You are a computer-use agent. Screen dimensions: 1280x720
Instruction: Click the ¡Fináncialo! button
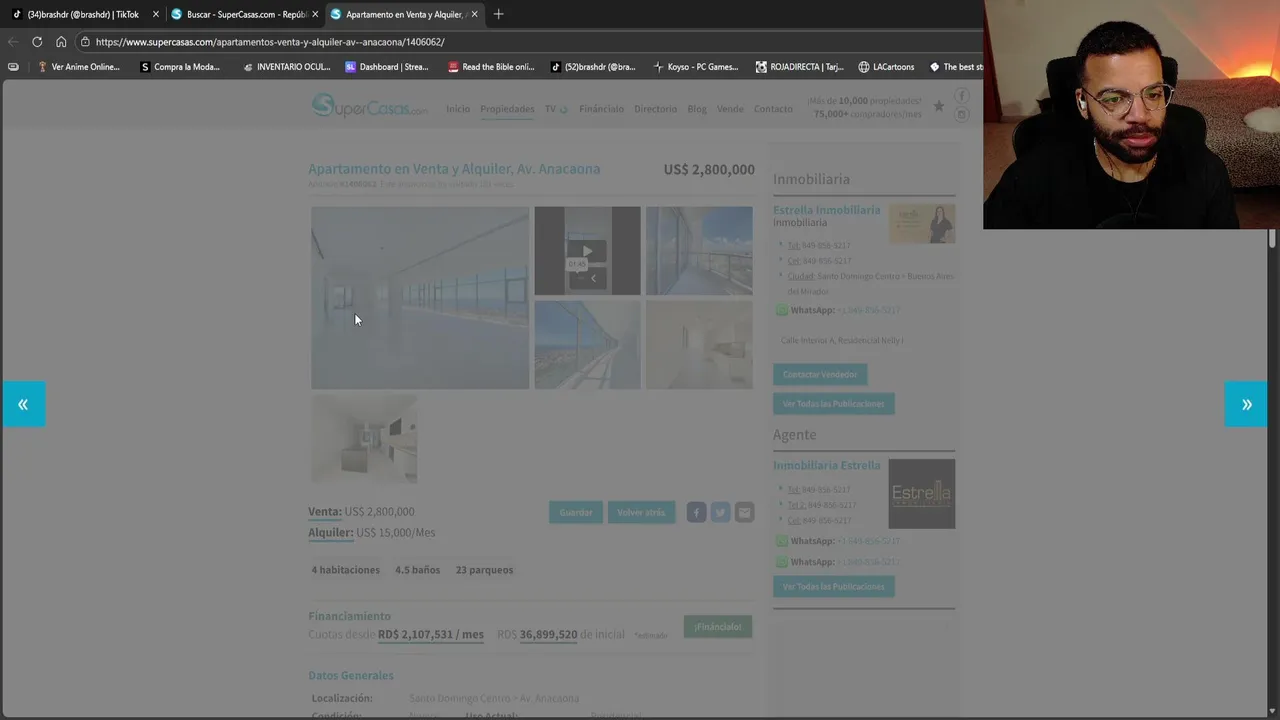718,627
